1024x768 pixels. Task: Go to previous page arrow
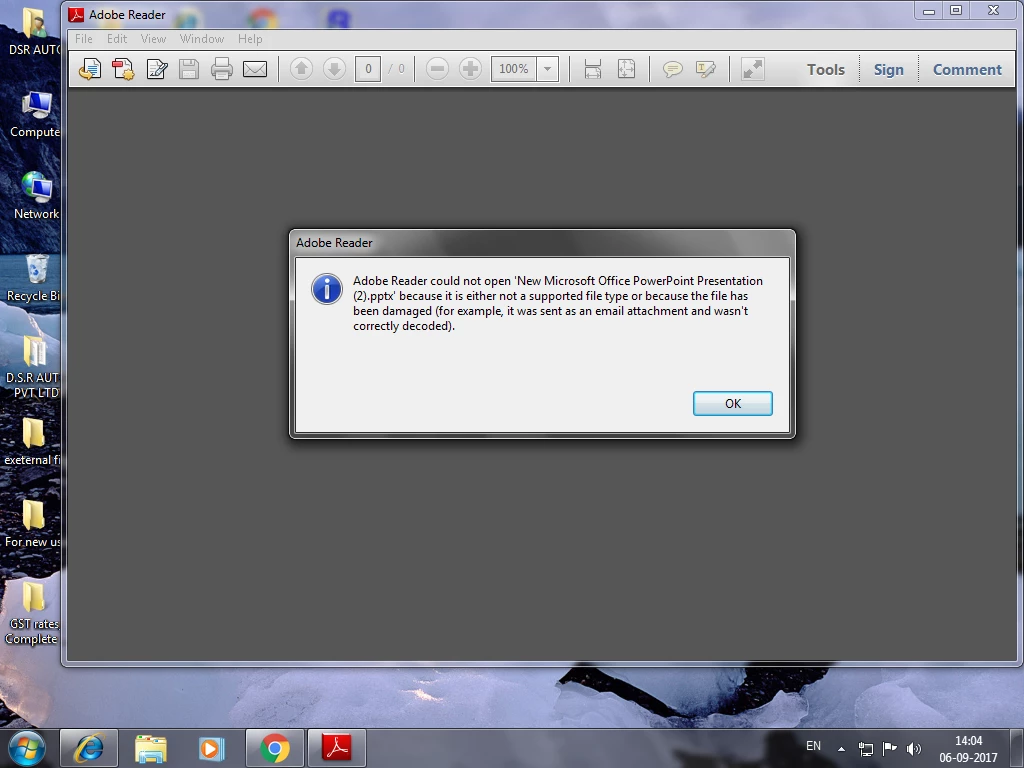[301, 69]
